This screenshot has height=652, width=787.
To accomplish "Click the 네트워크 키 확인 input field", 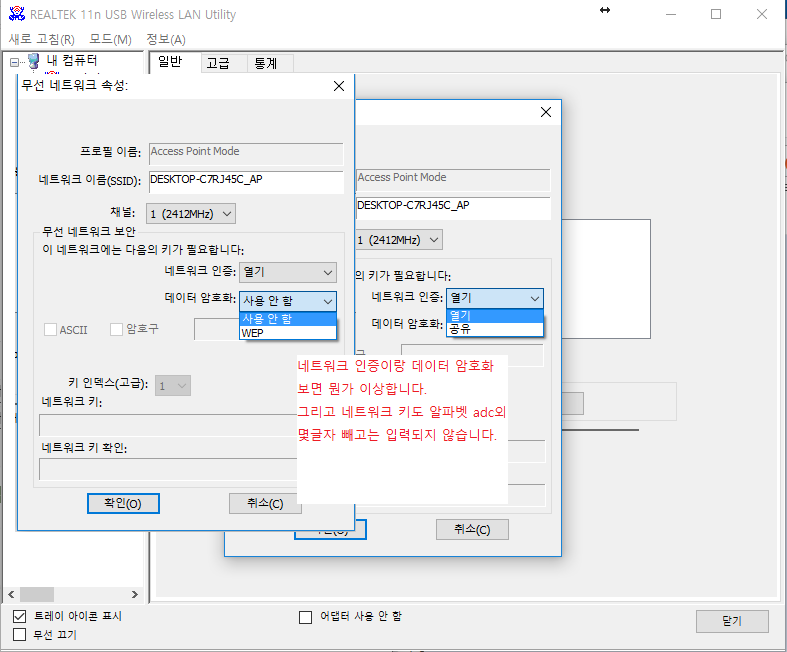I will point(168,470).
